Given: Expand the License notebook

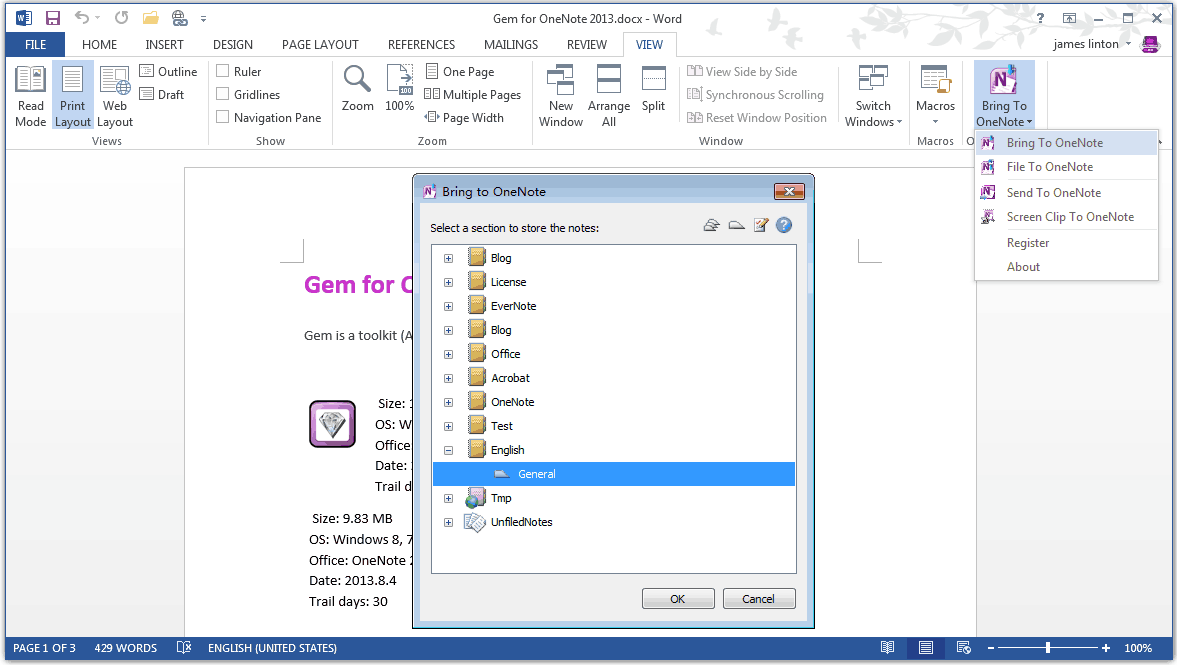Looking at the screenshot, I should pyautogui.click(x=448, y=282).
